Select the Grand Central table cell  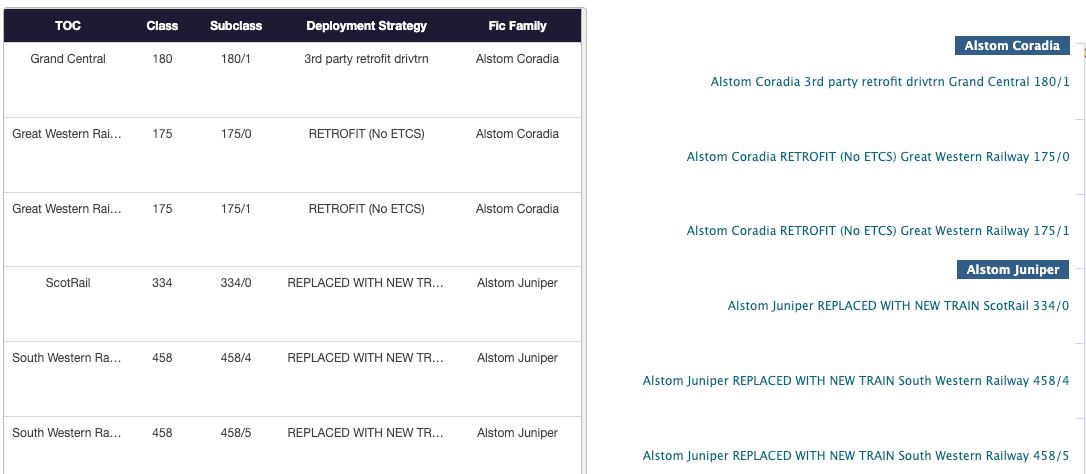tap(68, 59)
